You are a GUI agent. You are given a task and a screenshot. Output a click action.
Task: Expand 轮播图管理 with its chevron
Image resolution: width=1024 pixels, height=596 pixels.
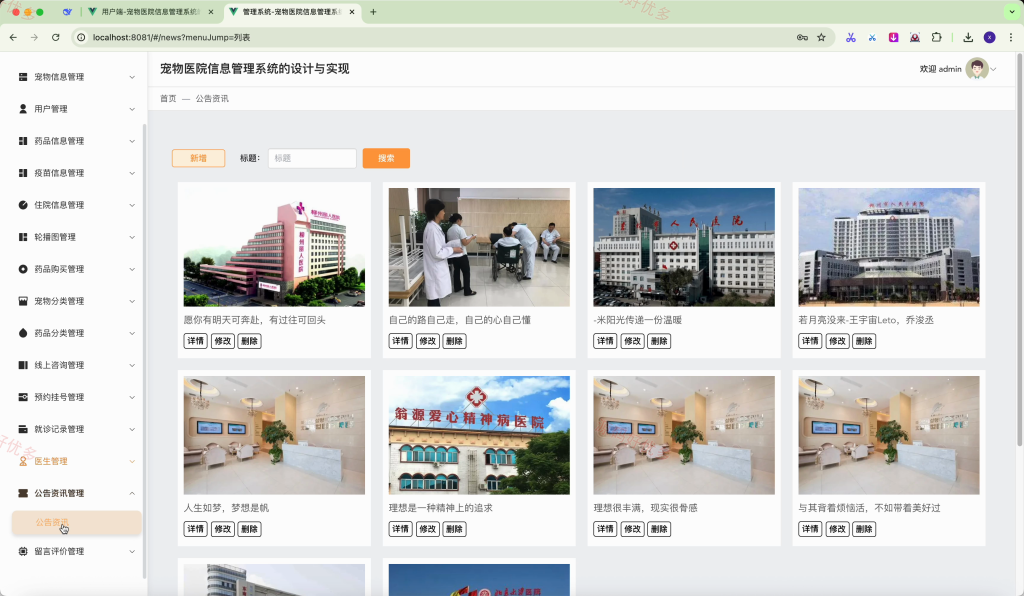[x=132, y=237]
